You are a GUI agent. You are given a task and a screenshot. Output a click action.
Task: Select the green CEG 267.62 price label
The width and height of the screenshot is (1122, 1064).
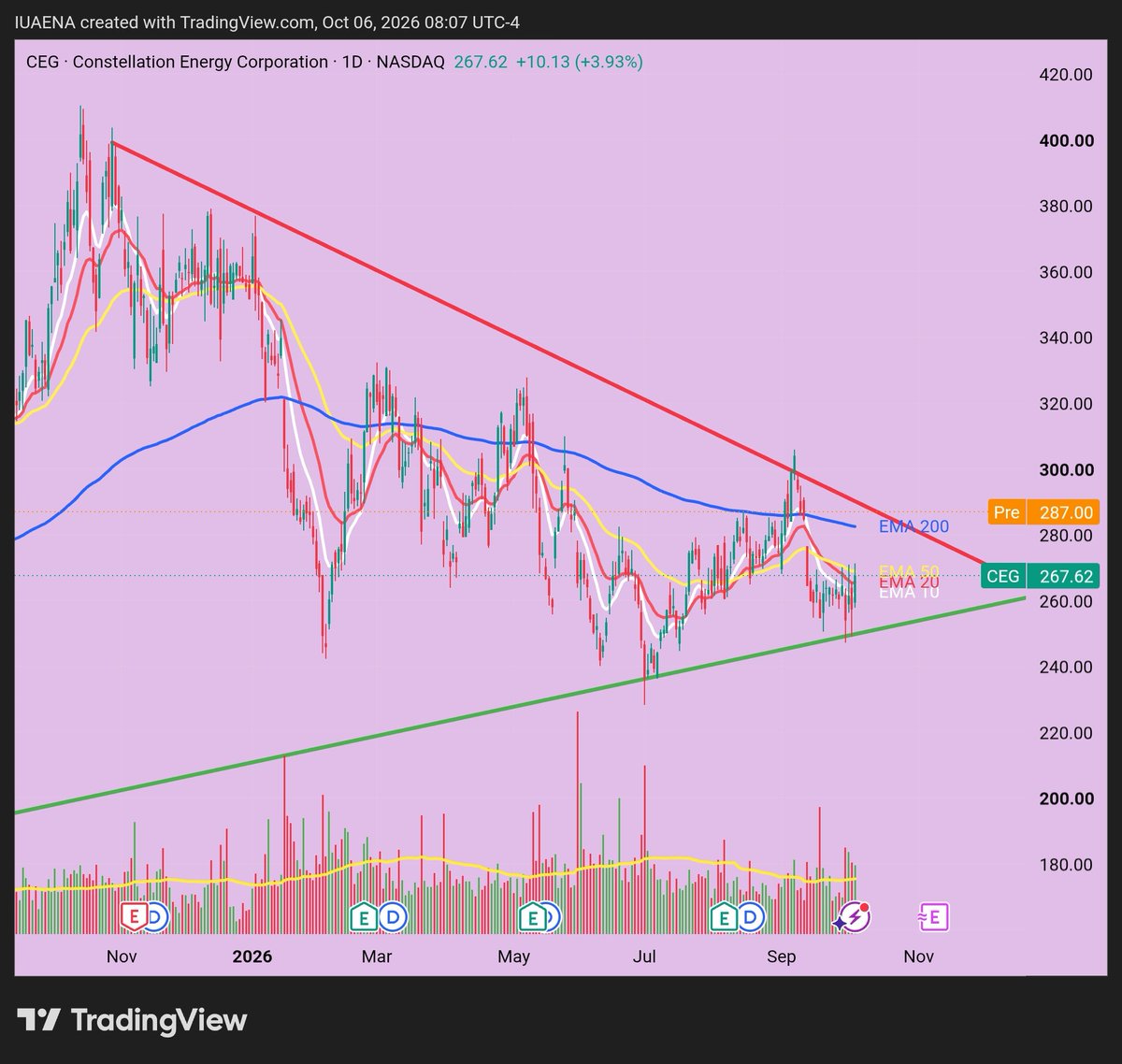(x=1038, y=577)
